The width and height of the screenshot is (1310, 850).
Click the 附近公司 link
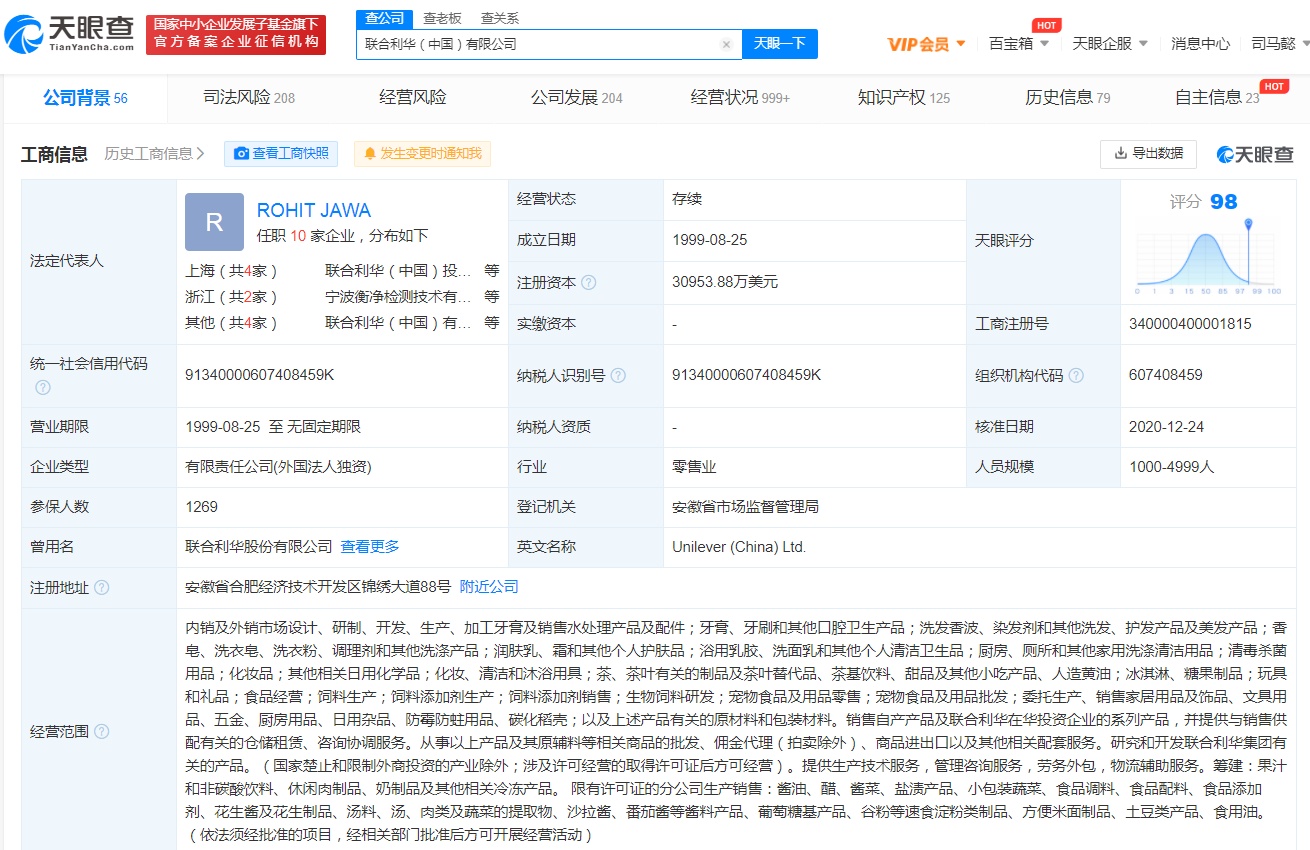(x=489, y=587)
